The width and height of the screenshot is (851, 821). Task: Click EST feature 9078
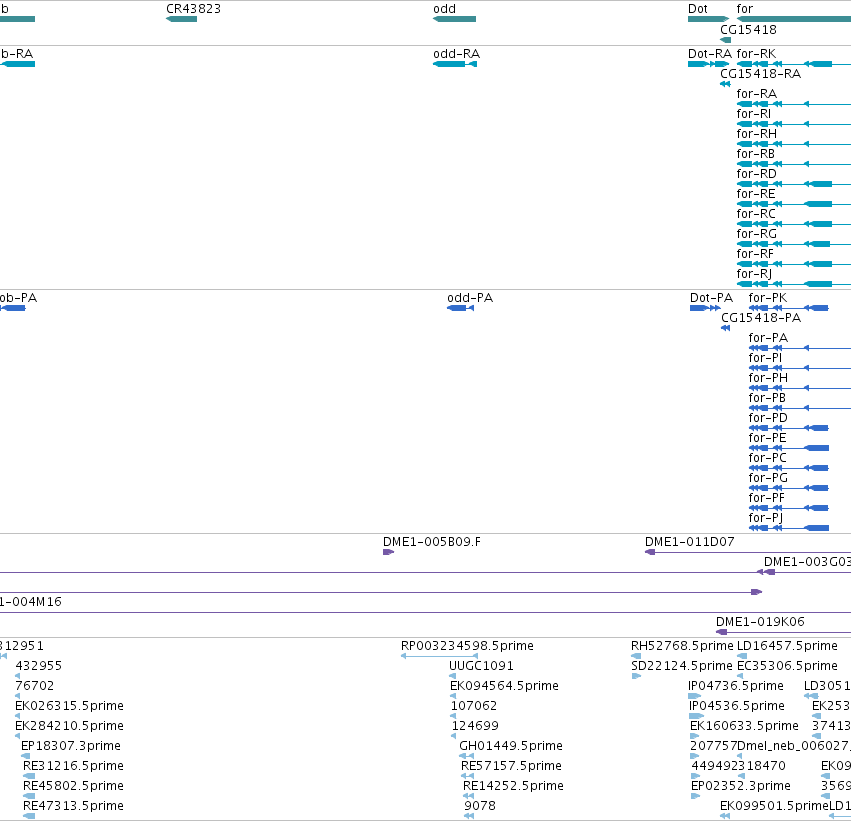point(469,817)
